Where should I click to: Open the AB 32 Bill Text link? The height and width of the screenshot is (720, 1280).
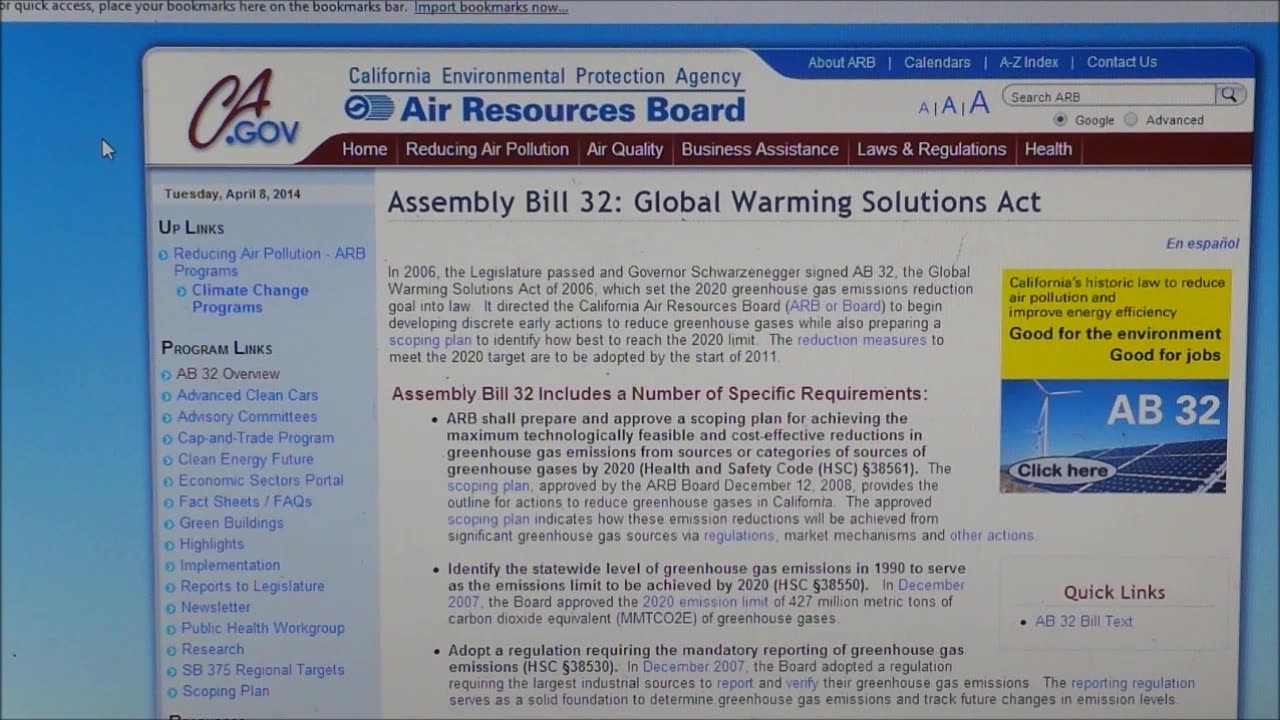coord(1084,621)
